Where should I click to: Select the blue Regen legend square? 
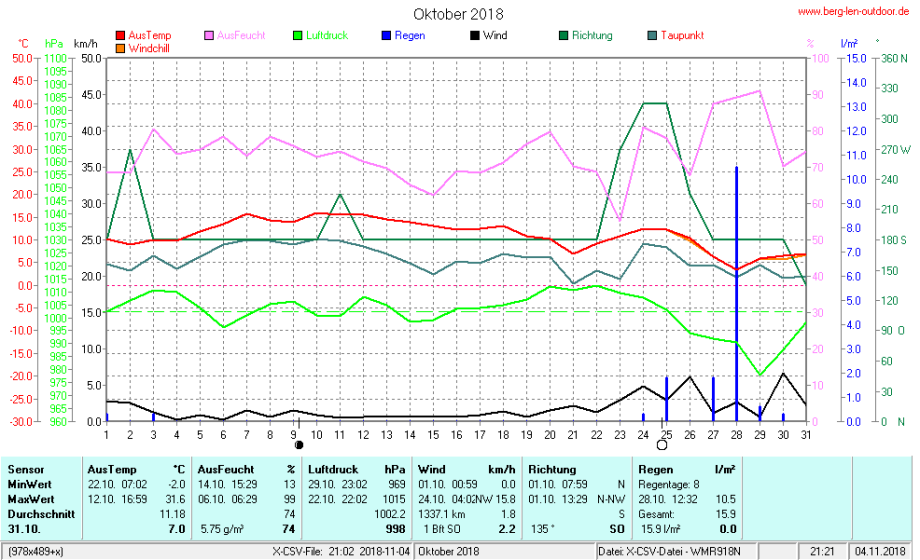pos(385,36)
